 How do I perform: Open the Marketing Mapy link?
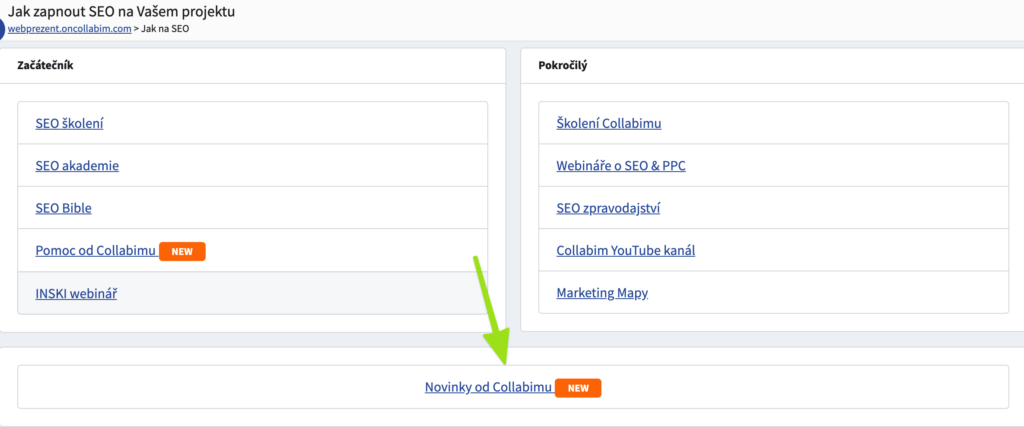602,293
